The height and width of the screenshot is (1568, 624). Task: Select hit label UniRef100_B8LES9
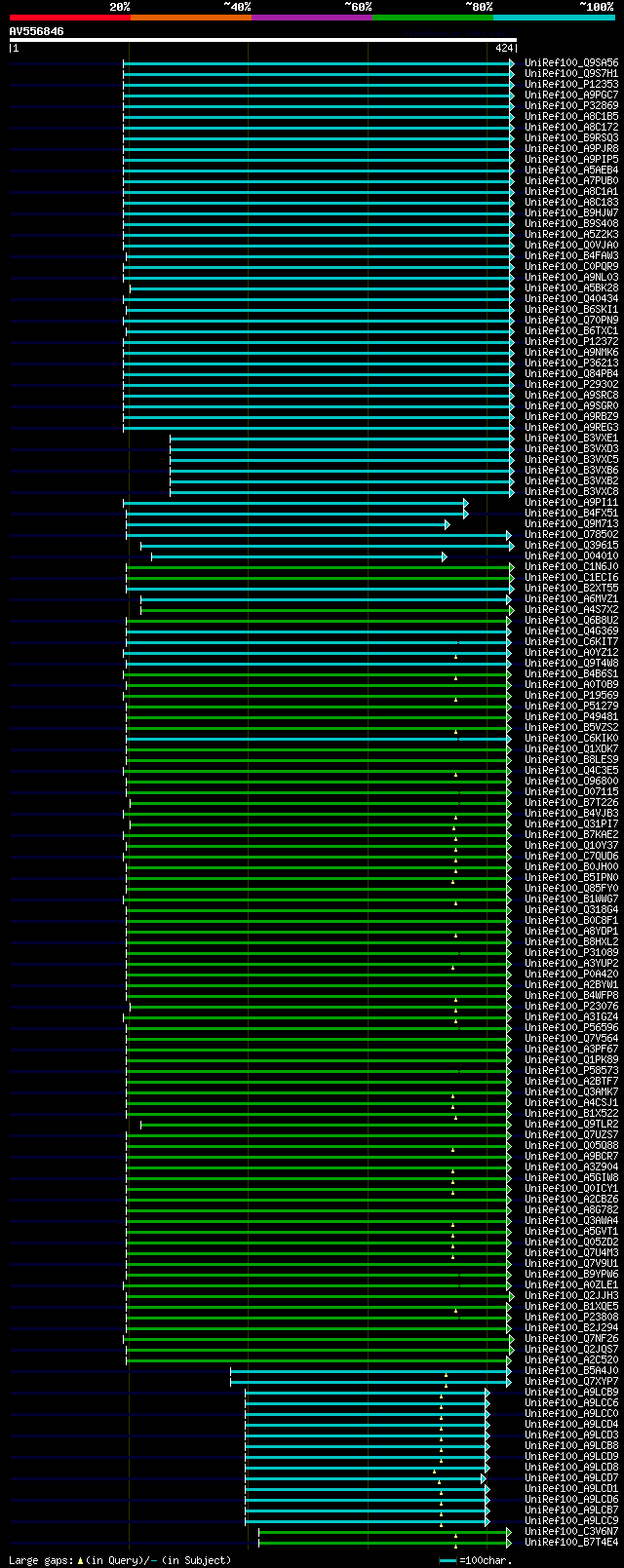[x=571, y=760]
